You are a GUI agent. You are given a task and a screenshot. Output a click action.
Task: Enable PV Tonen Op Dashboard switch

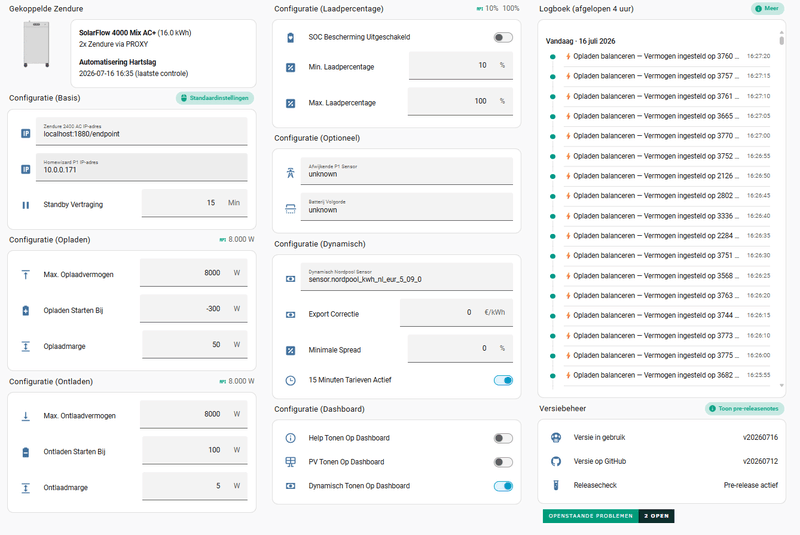point(503,462)
